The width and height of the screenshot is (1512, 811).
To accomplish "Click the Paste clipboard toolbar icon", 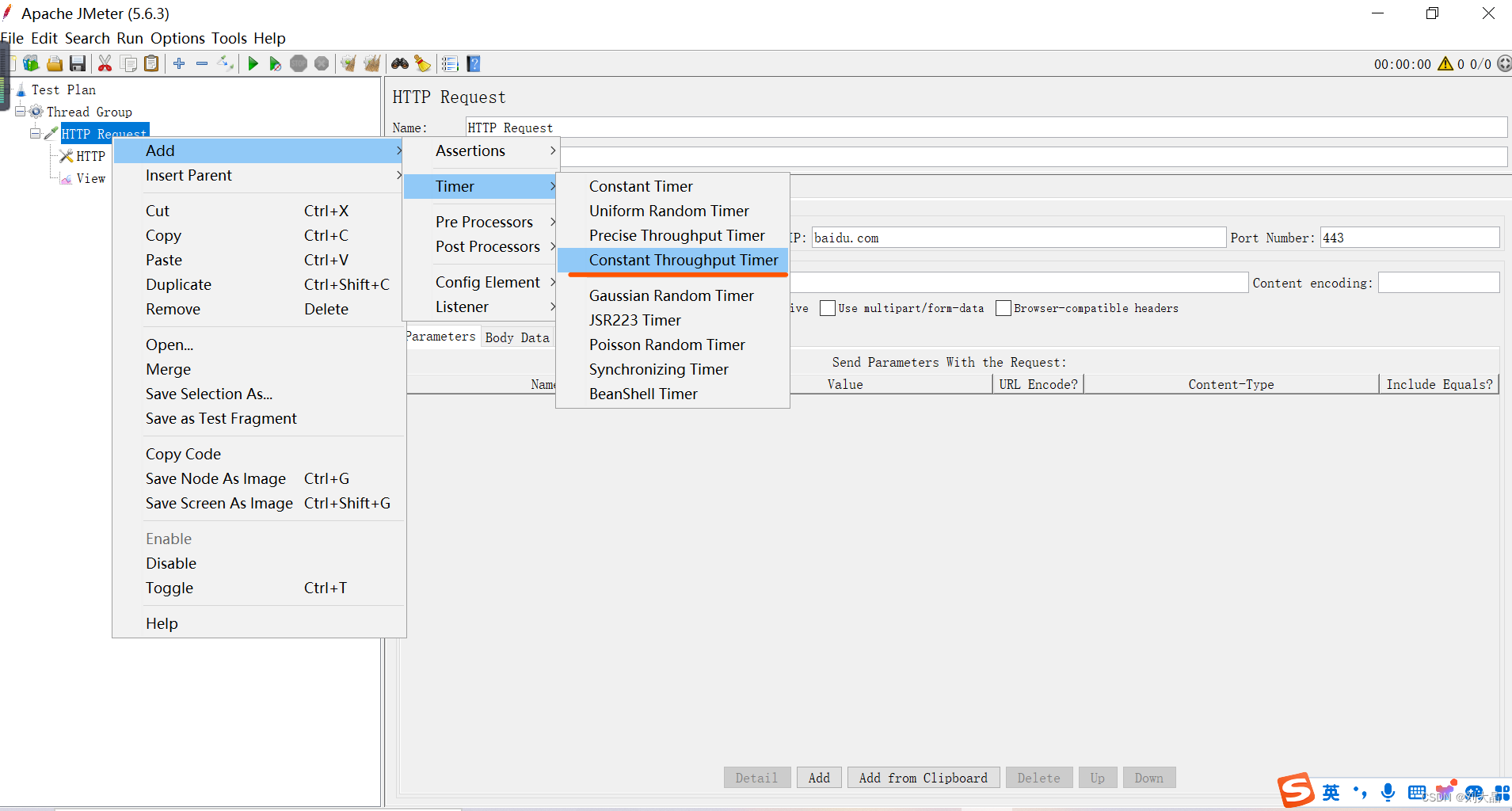I will click(151, 63).
